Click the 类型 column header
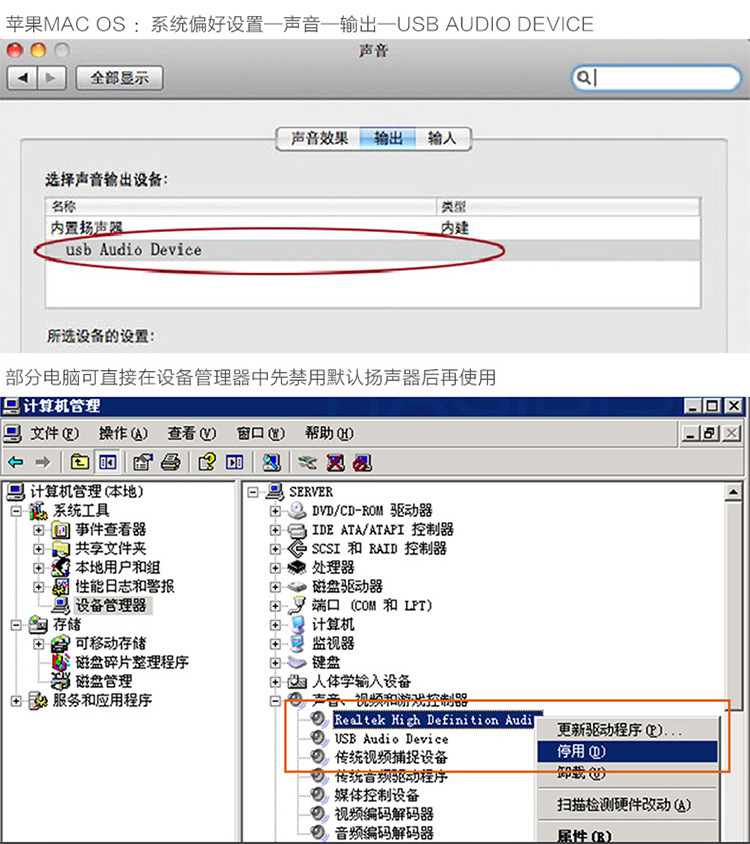 click(569, 207)
